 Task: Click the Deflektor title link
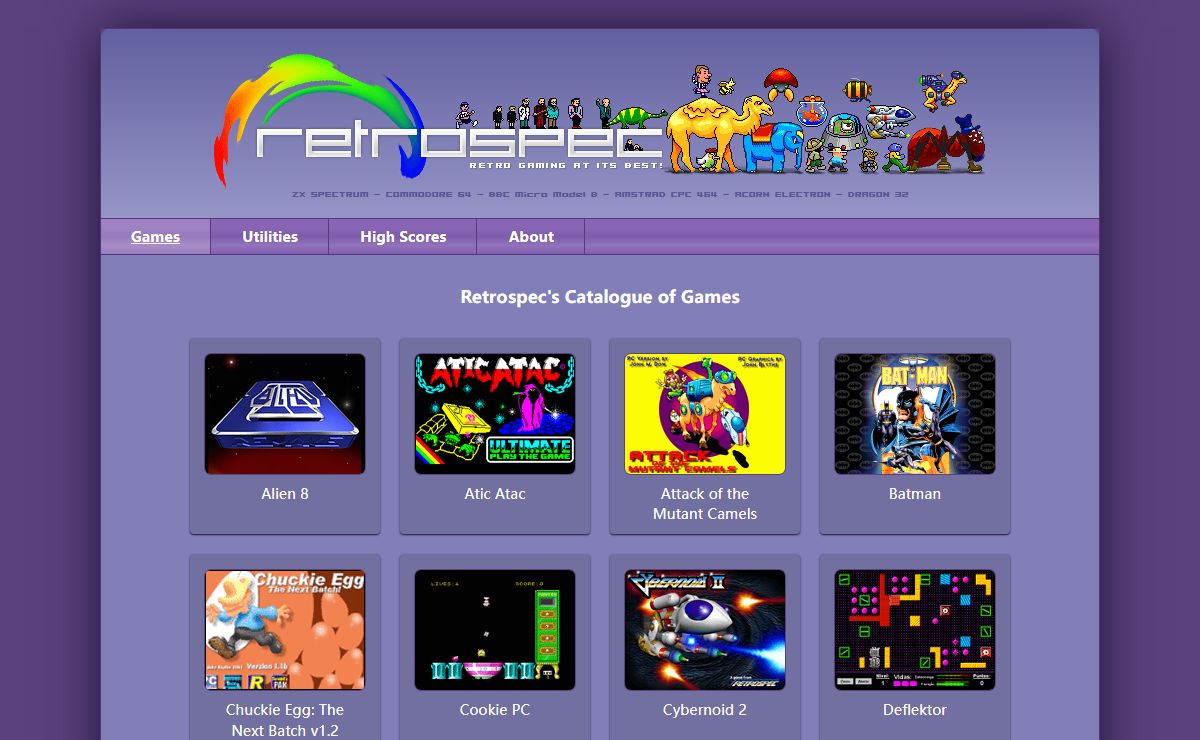(915, 710)
